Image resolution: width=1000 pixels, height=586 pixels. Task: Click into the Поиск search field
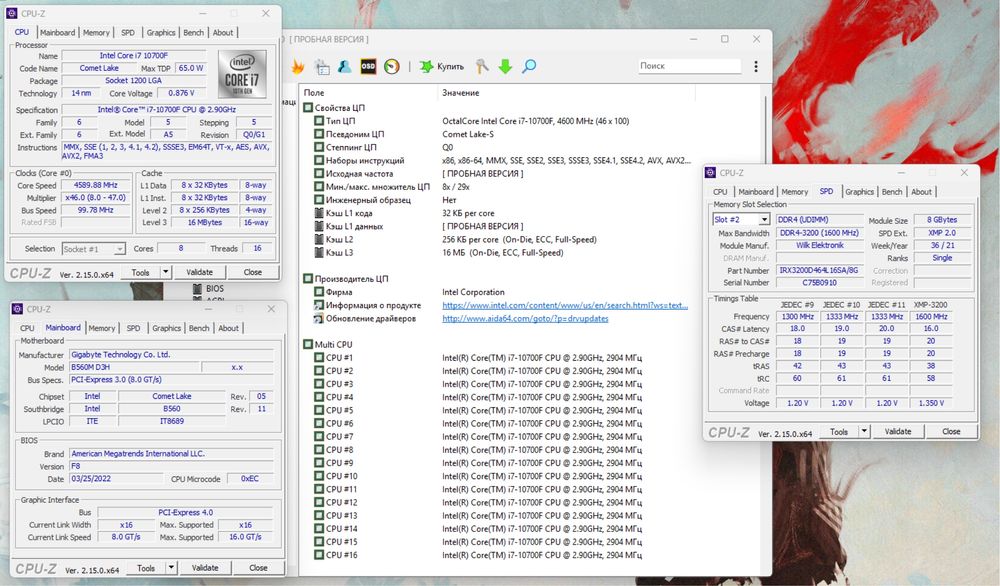(x=689, y=66)
